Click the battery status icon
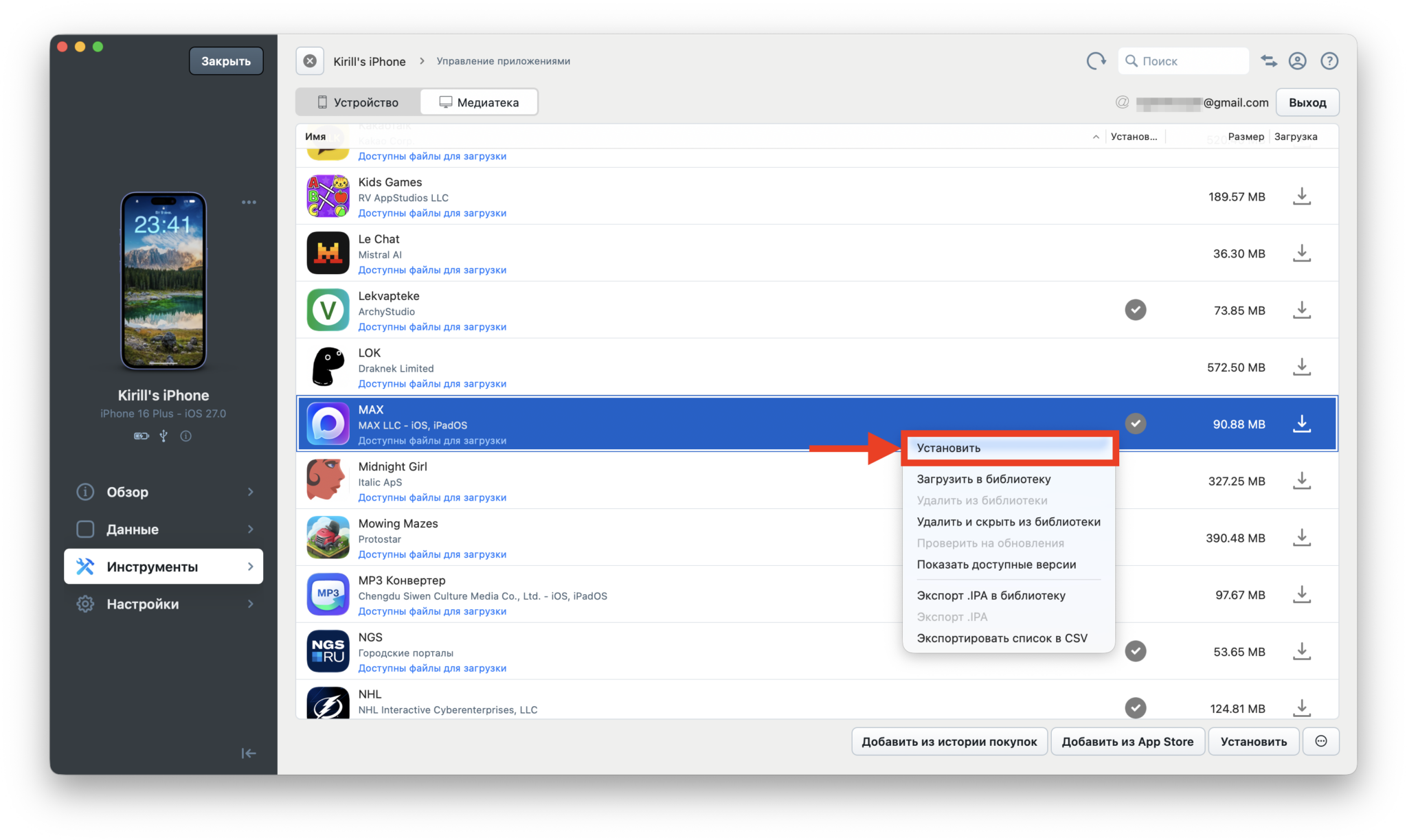Screen dimensions: 1407x840 141,436
